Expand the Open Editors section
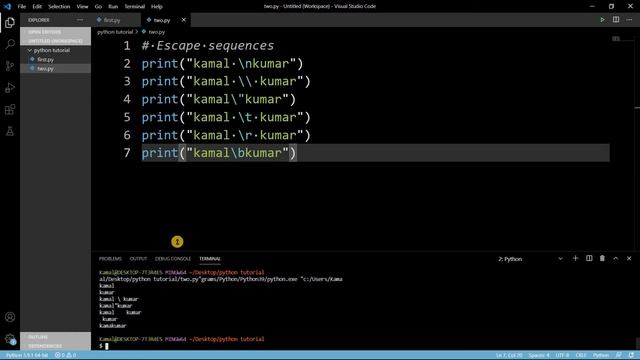The height and width of the screenshot is (360, 640). (x=56, y=32)
